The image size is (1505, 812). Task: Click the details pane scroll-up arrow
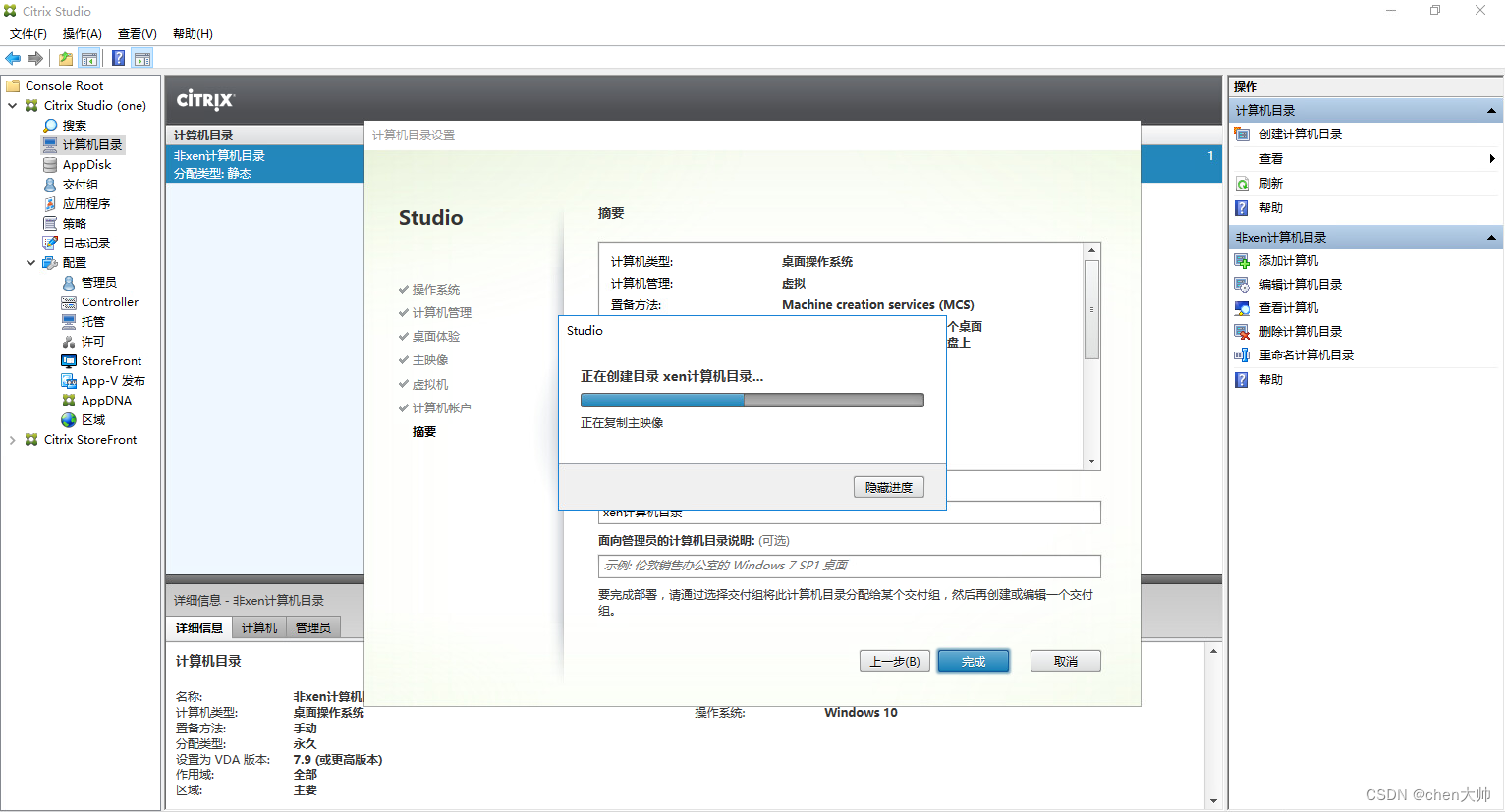tap(1214, 652)
